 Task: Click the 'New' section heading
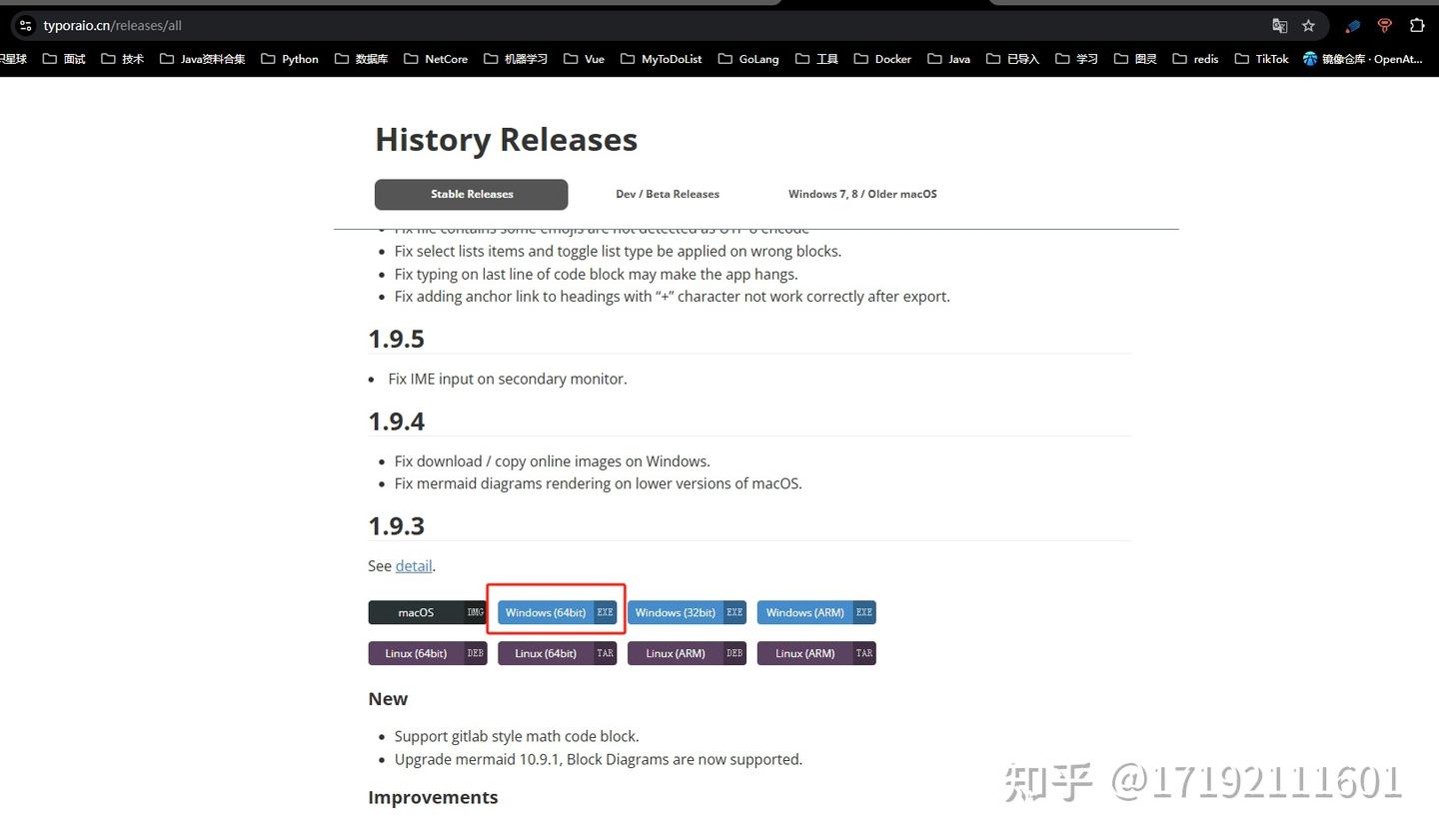click(x=388, y=699)
